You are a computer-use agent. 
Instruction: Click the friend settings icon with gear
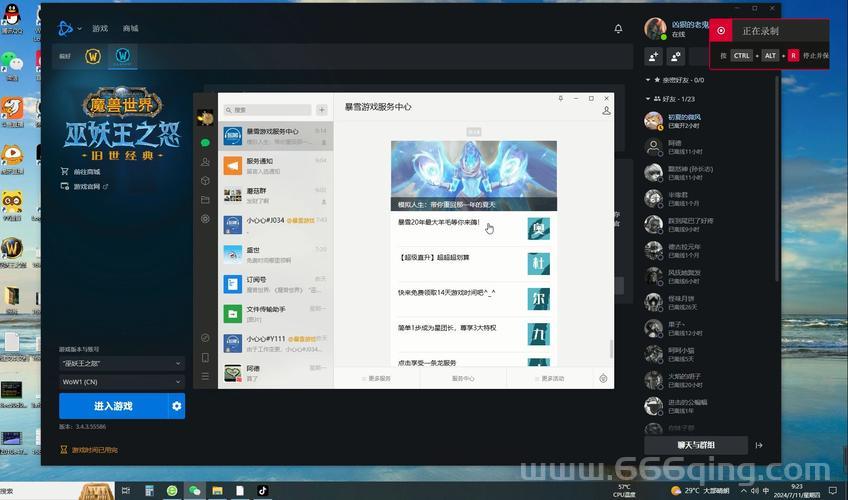coord(676,56)
